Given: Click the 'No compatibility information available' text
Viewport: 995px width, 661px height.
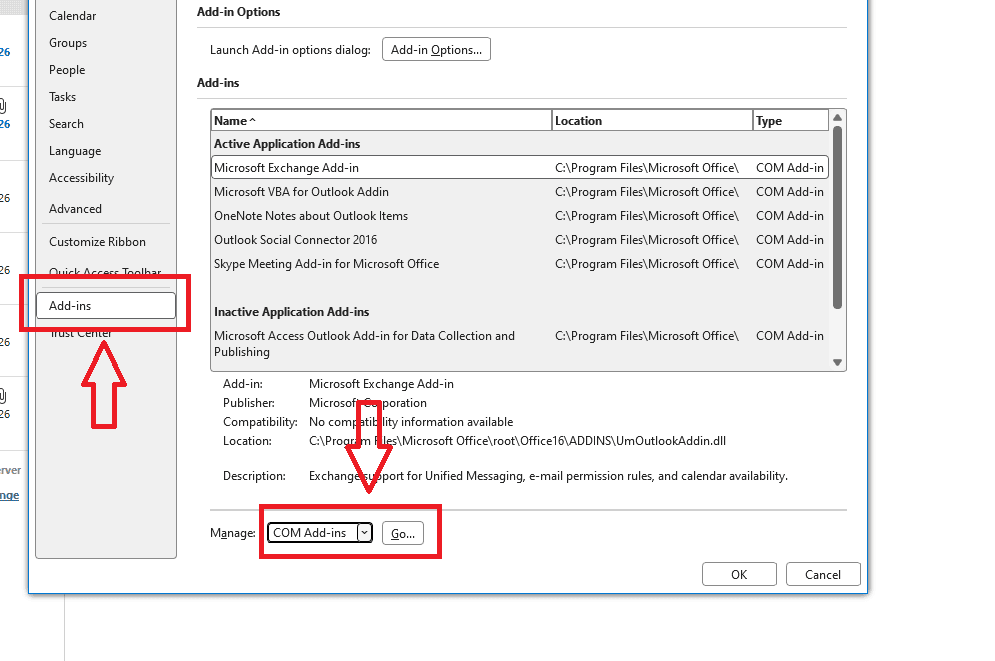Looking at the screenshot, I should [x=411, y=422].
